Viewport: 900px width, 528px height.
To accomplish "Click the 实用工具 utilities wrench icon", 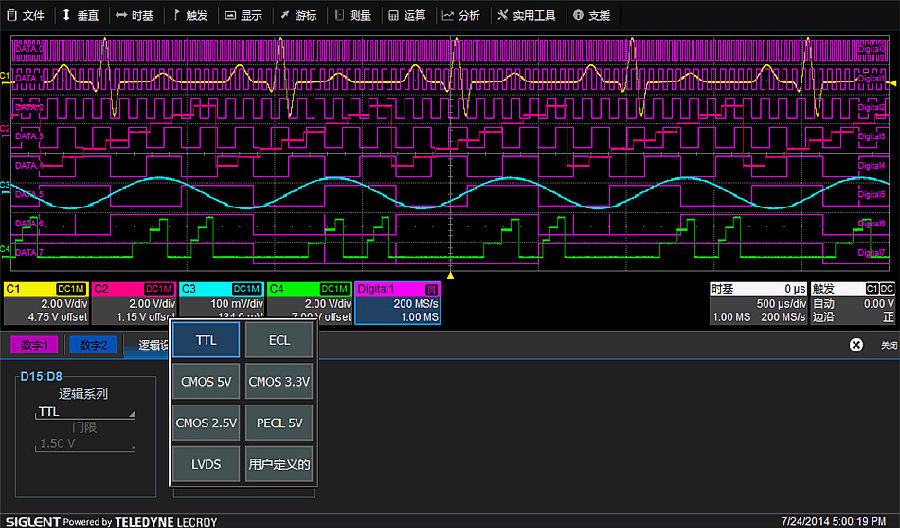I will coord(502,15).
